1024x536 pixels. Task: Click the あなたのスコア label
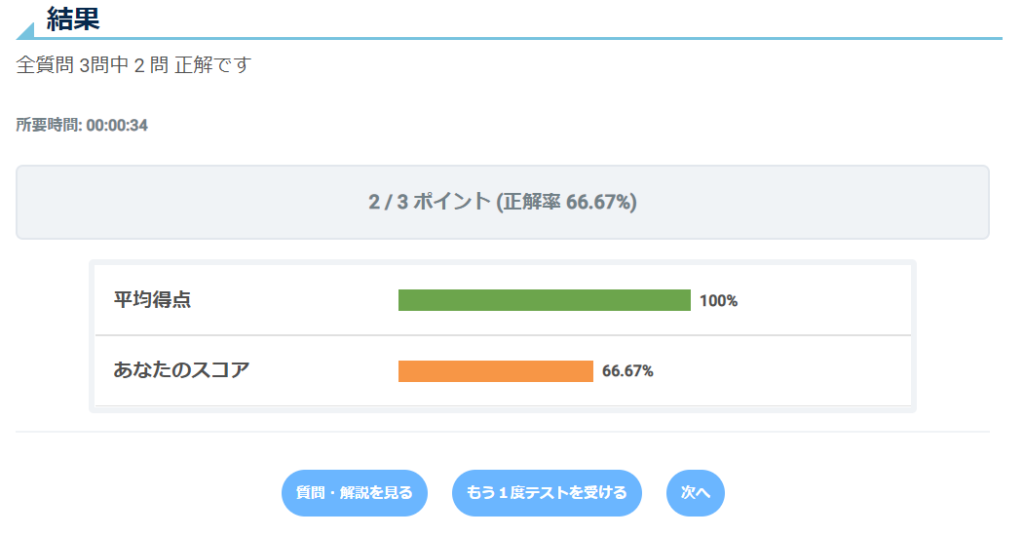point(181,370)
